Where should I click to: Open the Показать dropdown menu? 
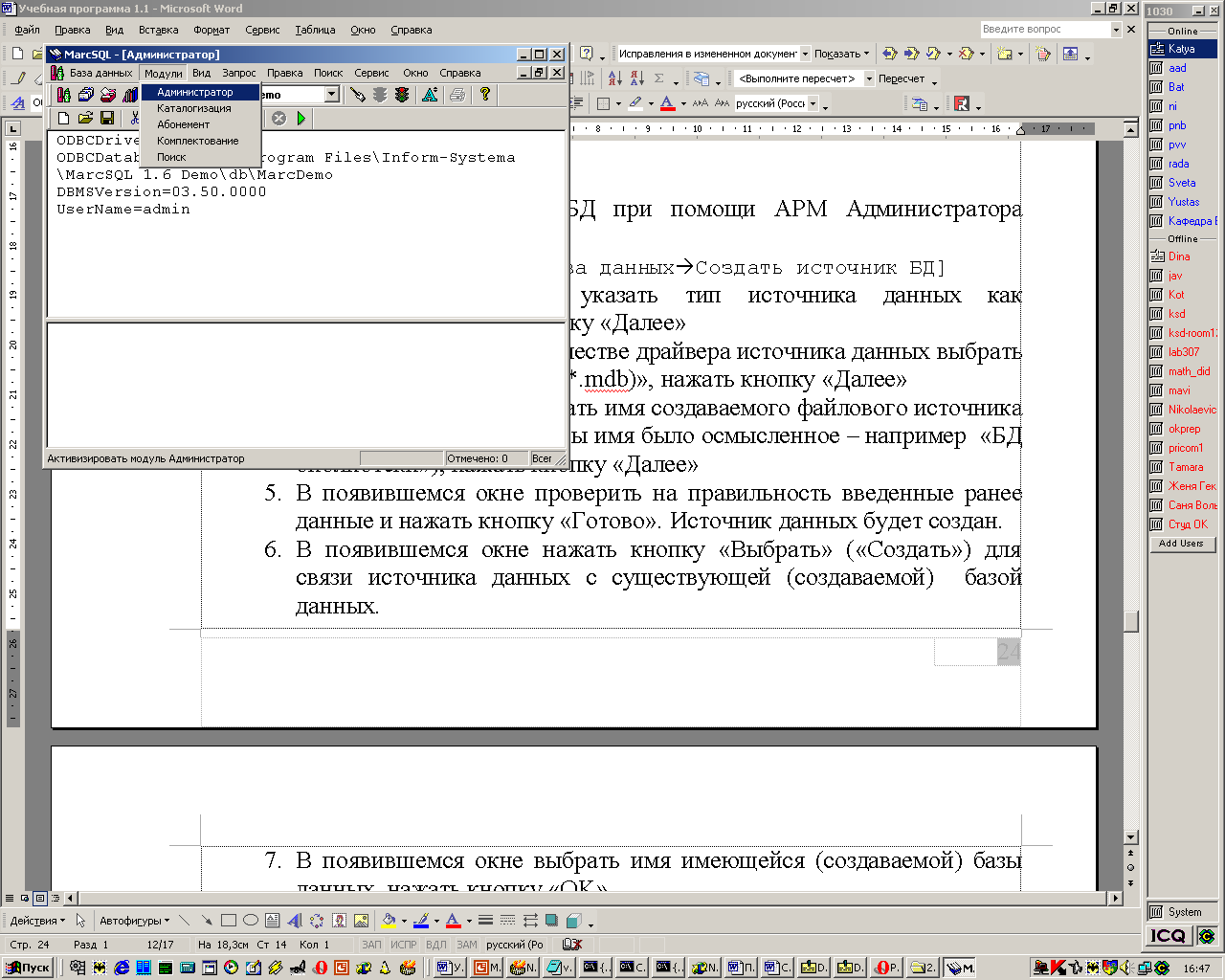click(841, 54)
